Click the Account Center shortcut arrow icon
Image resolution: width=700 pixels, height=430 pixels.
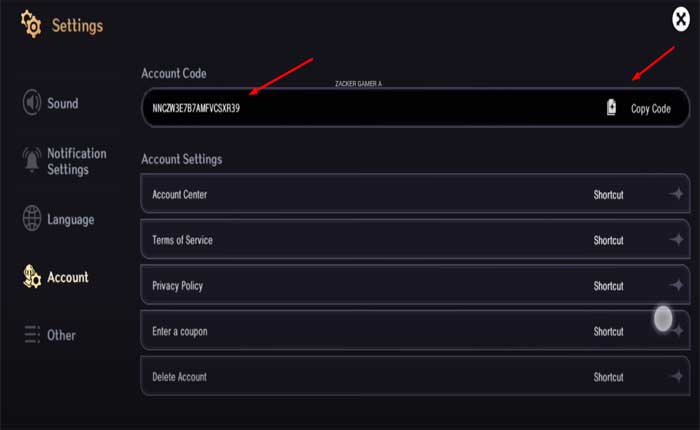tap(676, 194)
